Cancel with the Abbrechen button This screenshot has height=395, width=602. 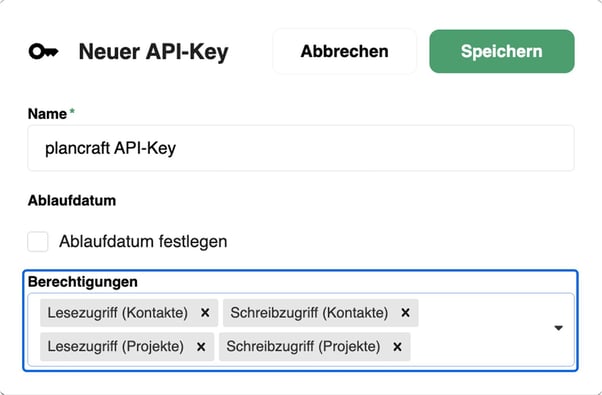[344, 51]
